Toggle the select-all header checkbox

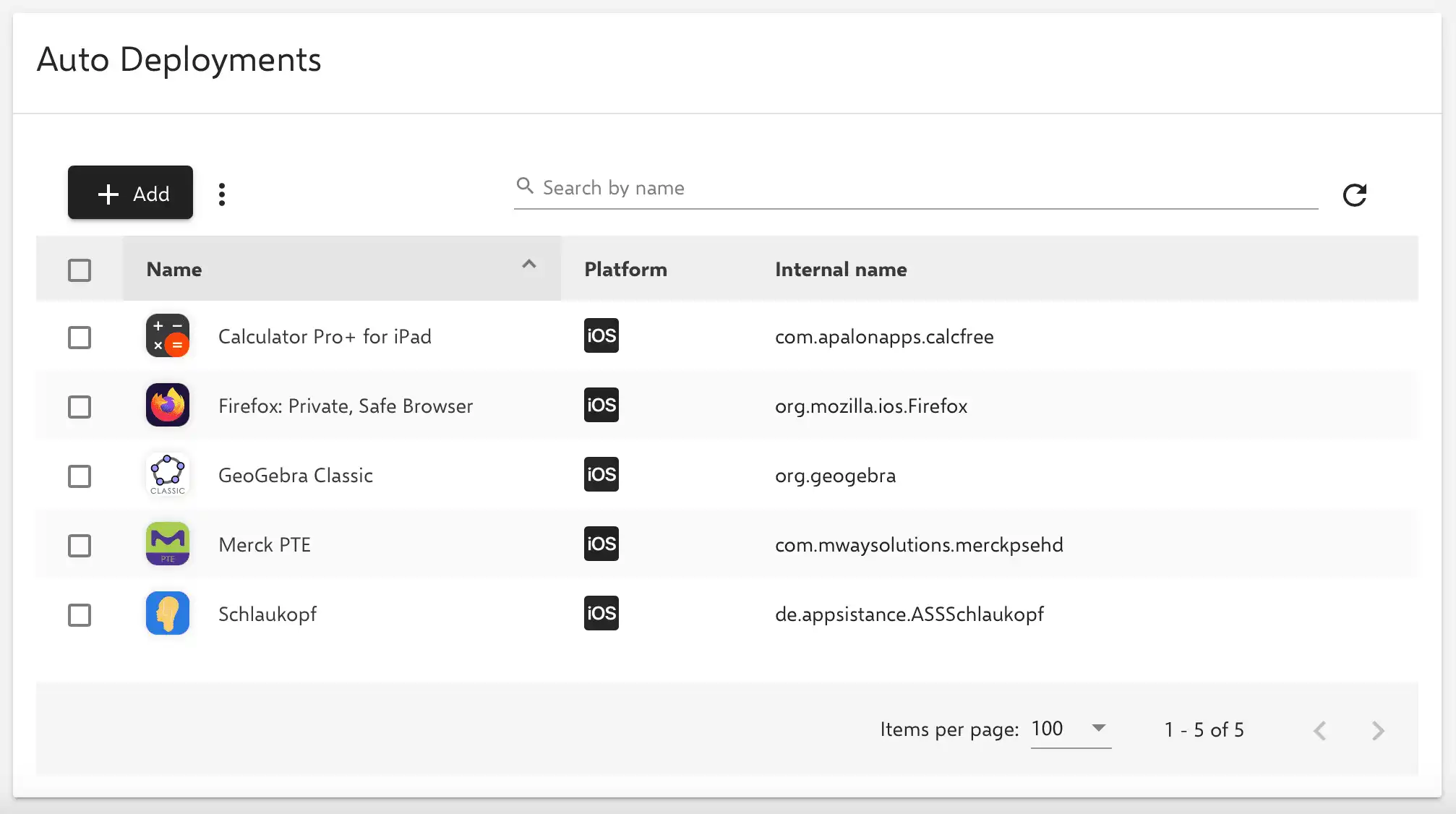(x=80, y=270)
